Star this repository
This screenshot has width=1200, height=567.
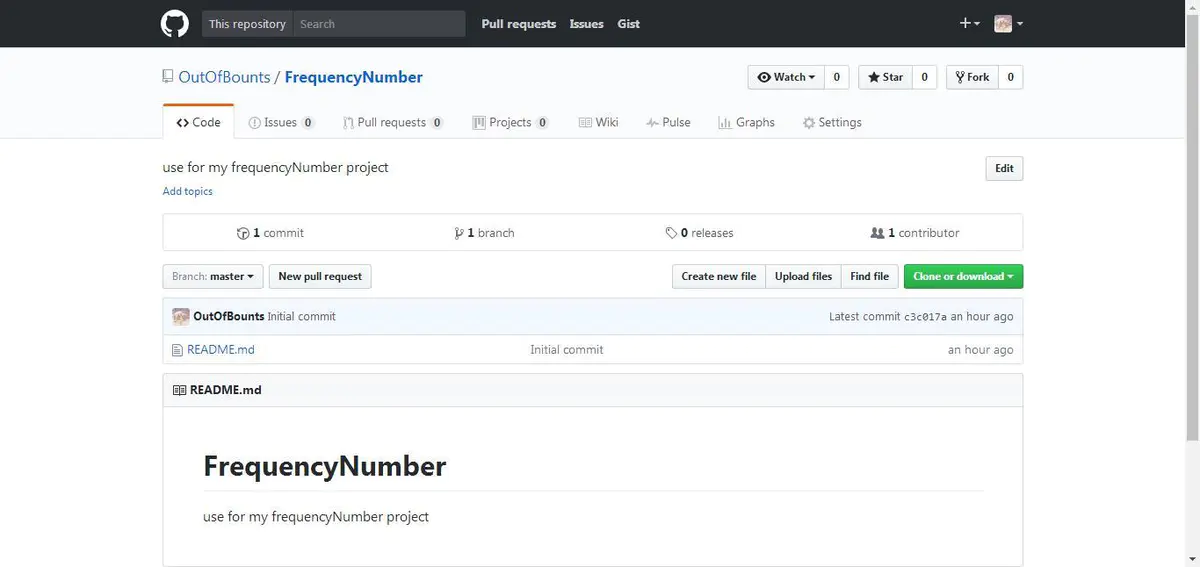[885, 77]
